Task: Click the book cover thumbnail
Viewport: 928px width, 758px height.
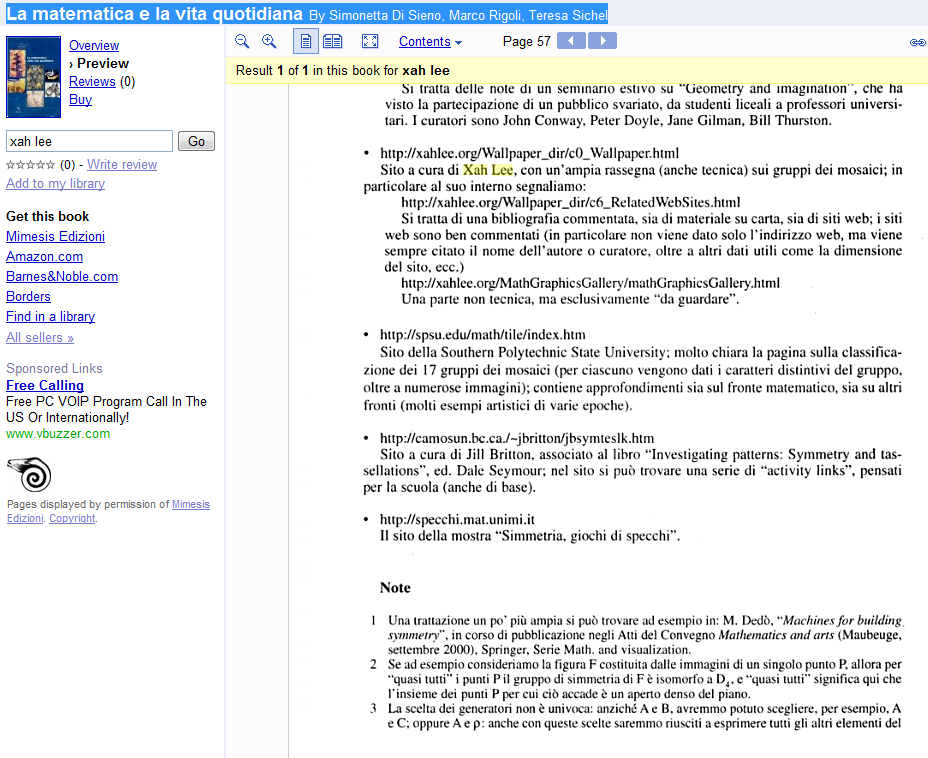Action: (x=33, y=77)
